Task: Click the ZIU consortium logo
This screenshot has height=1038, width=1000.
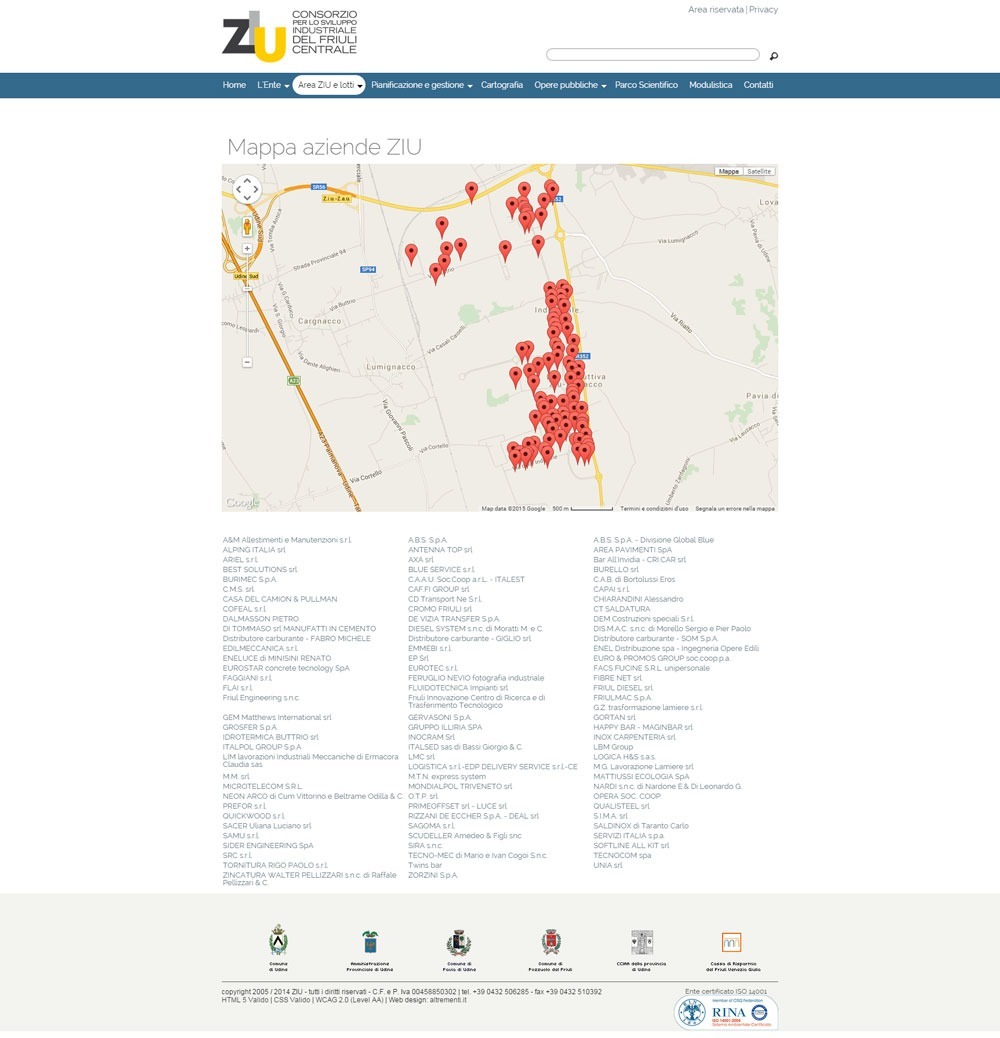Action: point(290,35)
